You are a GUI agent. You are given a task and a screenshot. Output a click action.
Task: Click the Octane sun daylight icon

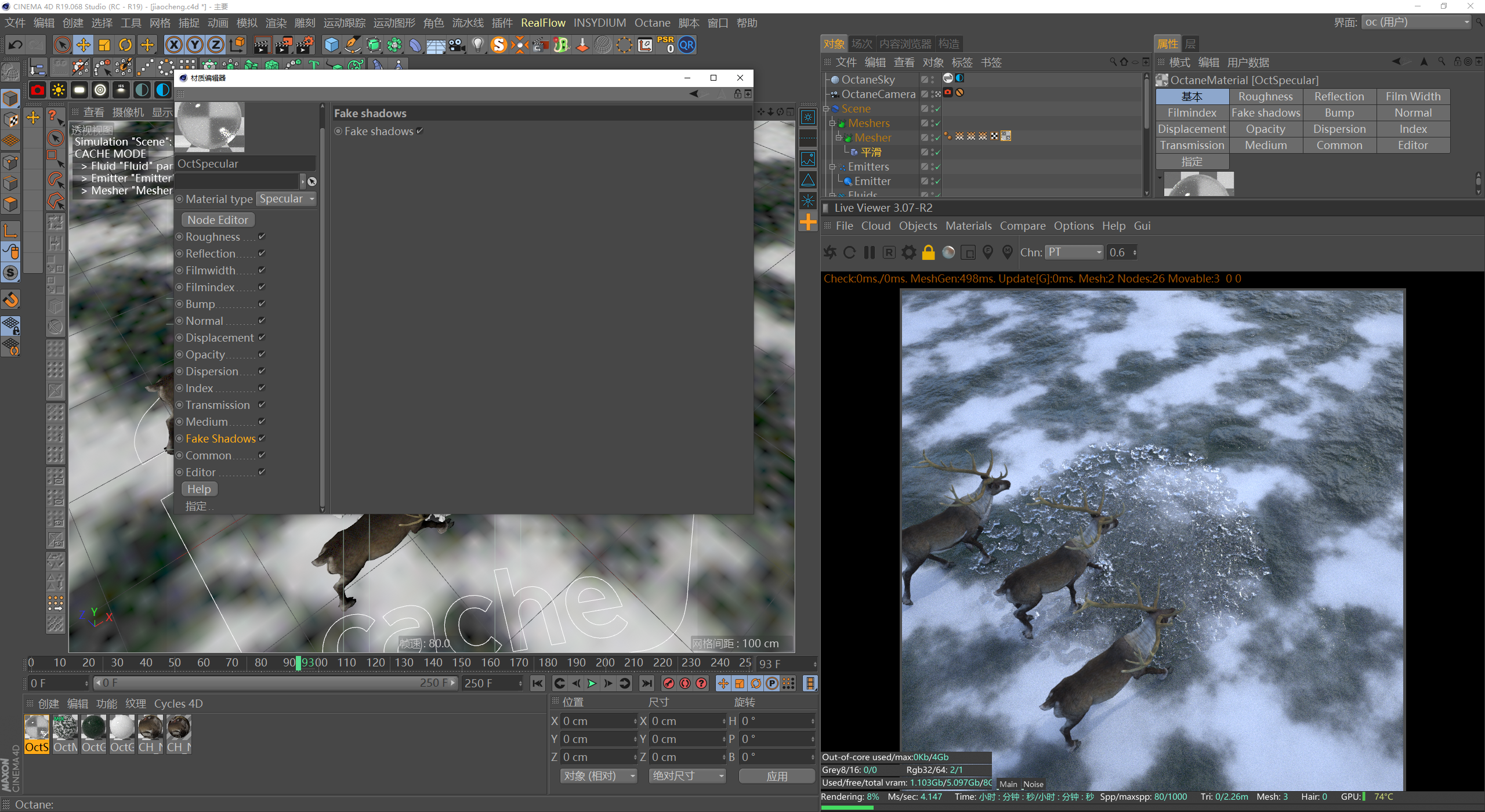pyautogui.click(x=59, y=90)
